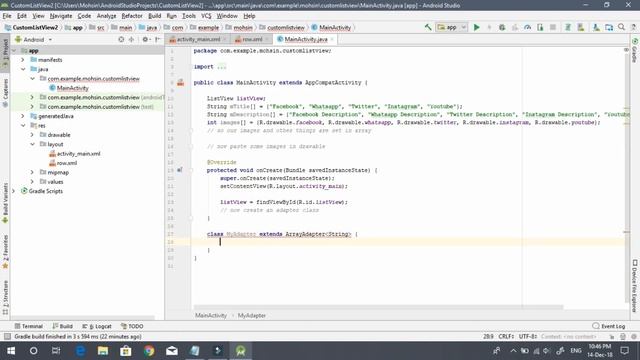Viewport: 640px width, 360px height.
Task: Expand the mipmap folder
Action: tap(32, 172)
